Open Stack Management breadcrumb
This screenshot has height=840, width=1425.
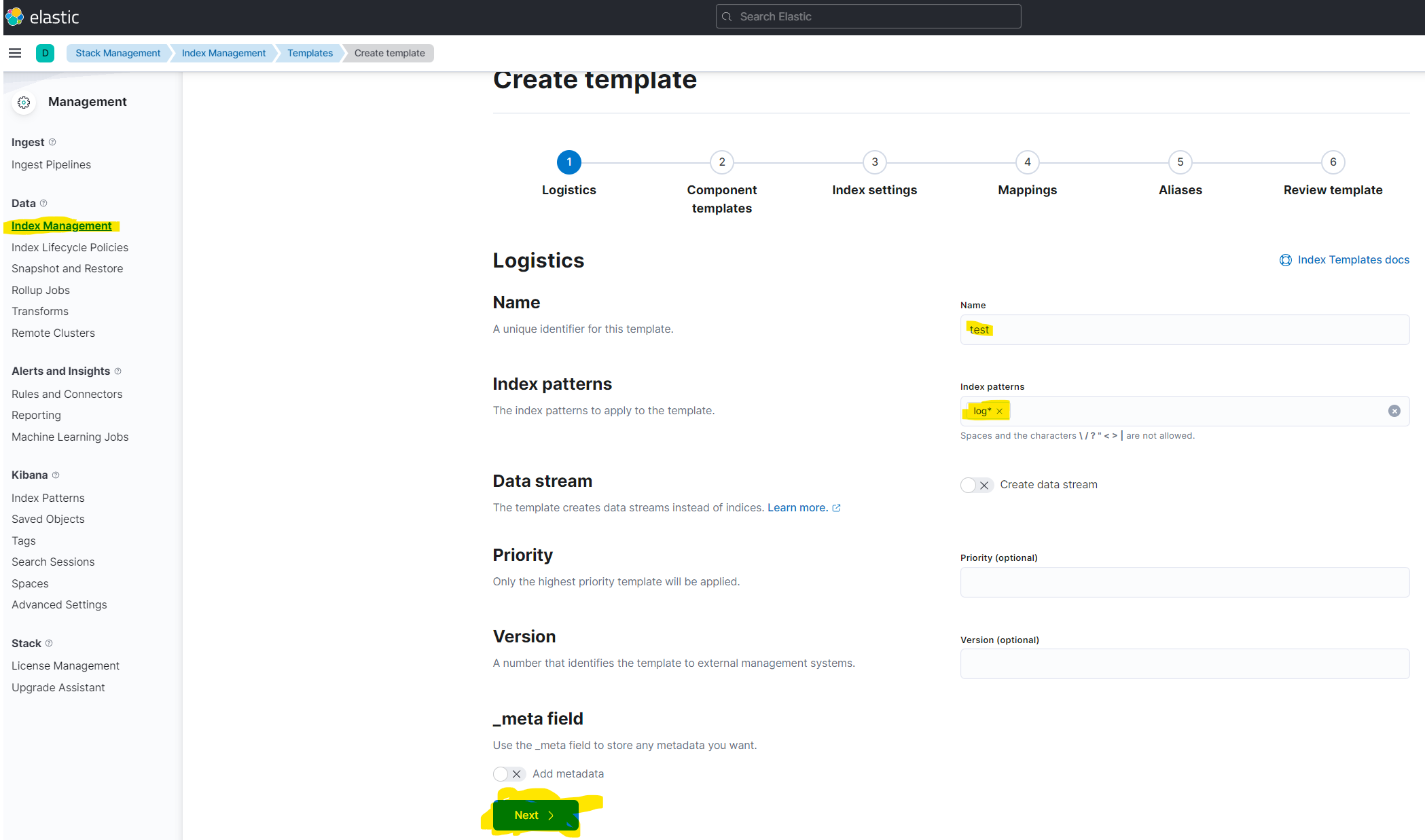tap(118, 53)
